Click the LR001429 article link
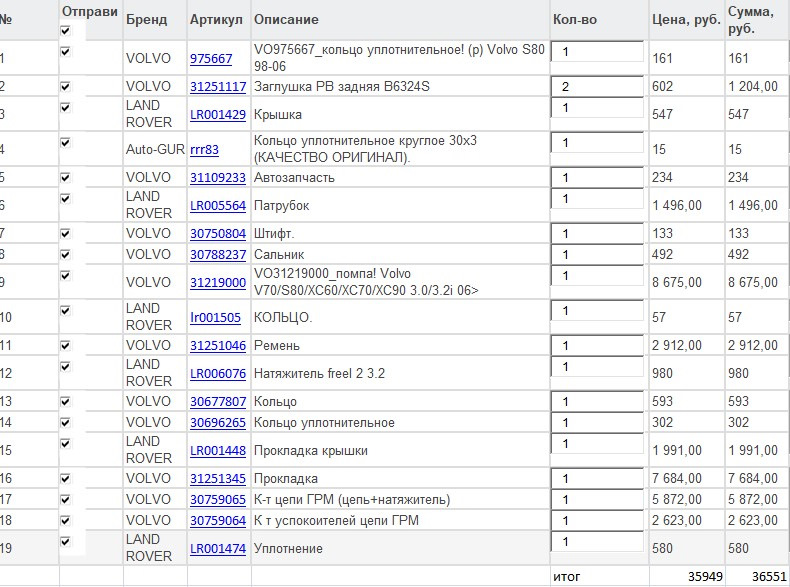The height and width of the screenshot is (587, 790). pos(217,115)
